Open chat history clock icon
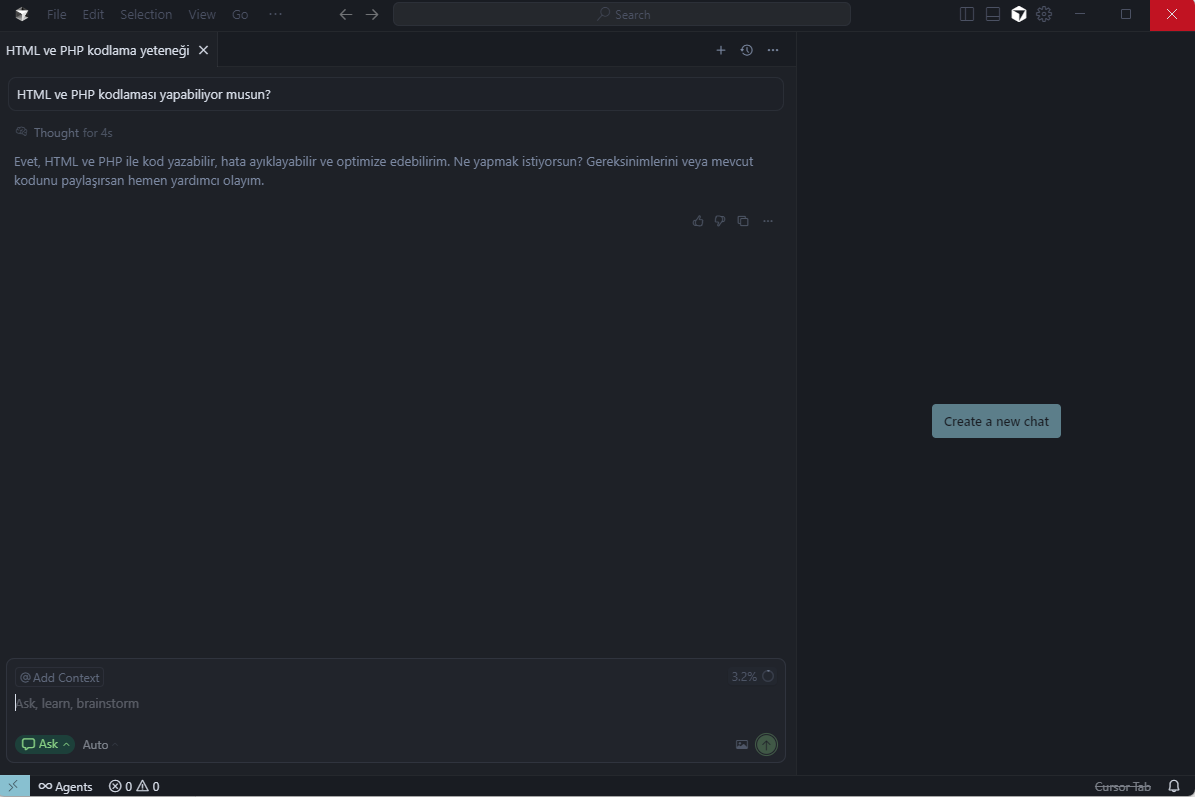1195x797 pixels. pyautogui.click(x=746, y=50)
